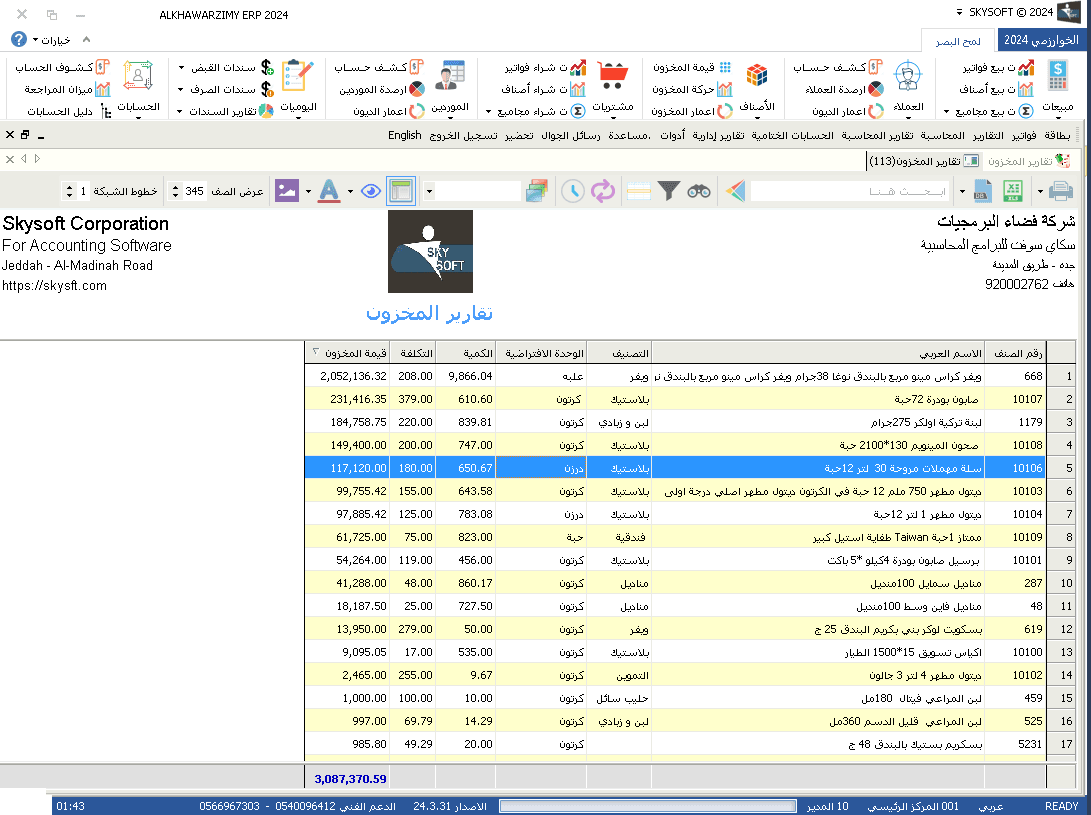Image resolution: width=1091 pixels, height=815 pixels.
Task: Open the Suppliers (الموردين) icon
Action: (449, 75)
